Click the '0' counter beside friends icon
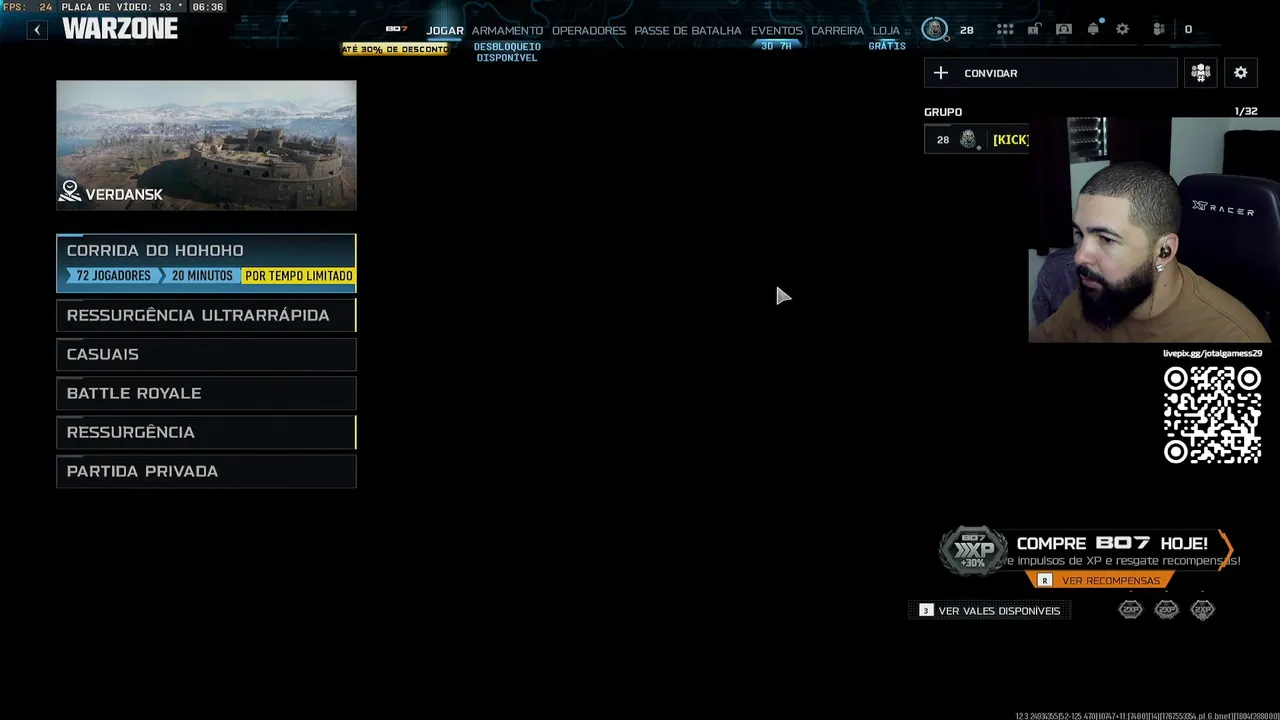Screen dimensions: 1280x720 (1188, 30)
